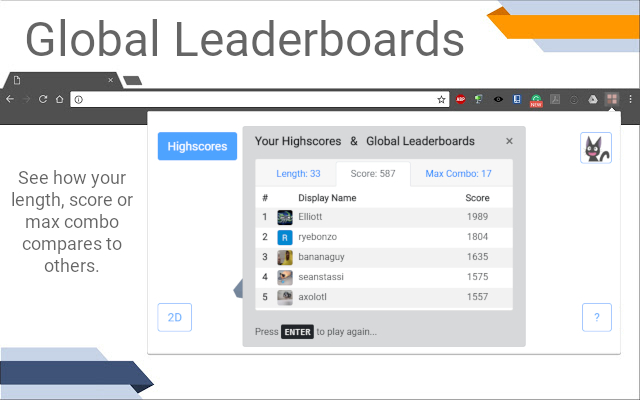The image size is (640, 400).
Task: Reload the page with the refresh icon
Action: tap(43, 99)
